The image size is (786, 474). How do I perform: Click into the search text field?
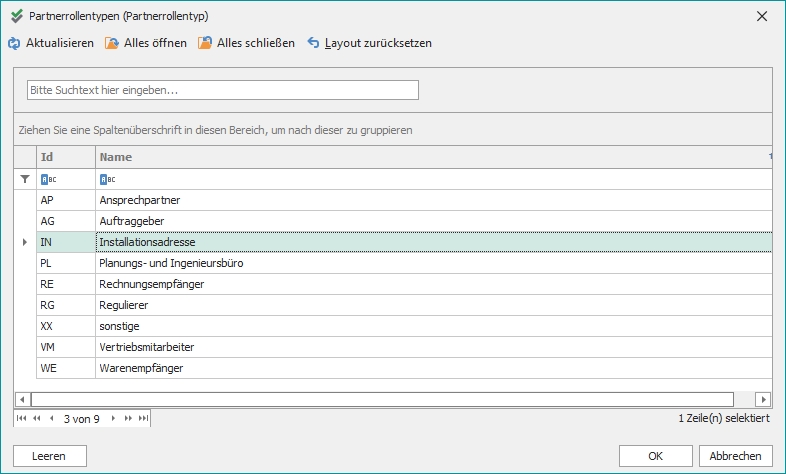222,90
